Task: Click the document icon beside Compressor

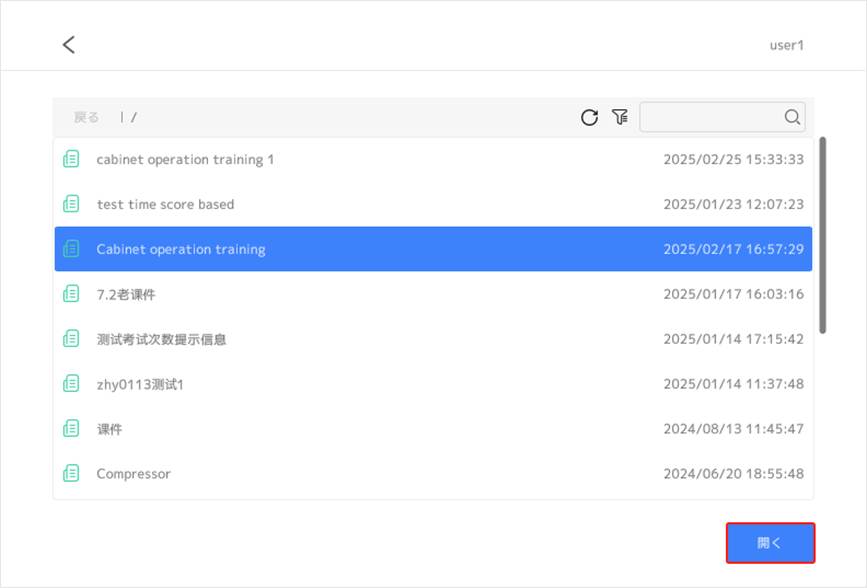Action: click(x=71, y=473)
